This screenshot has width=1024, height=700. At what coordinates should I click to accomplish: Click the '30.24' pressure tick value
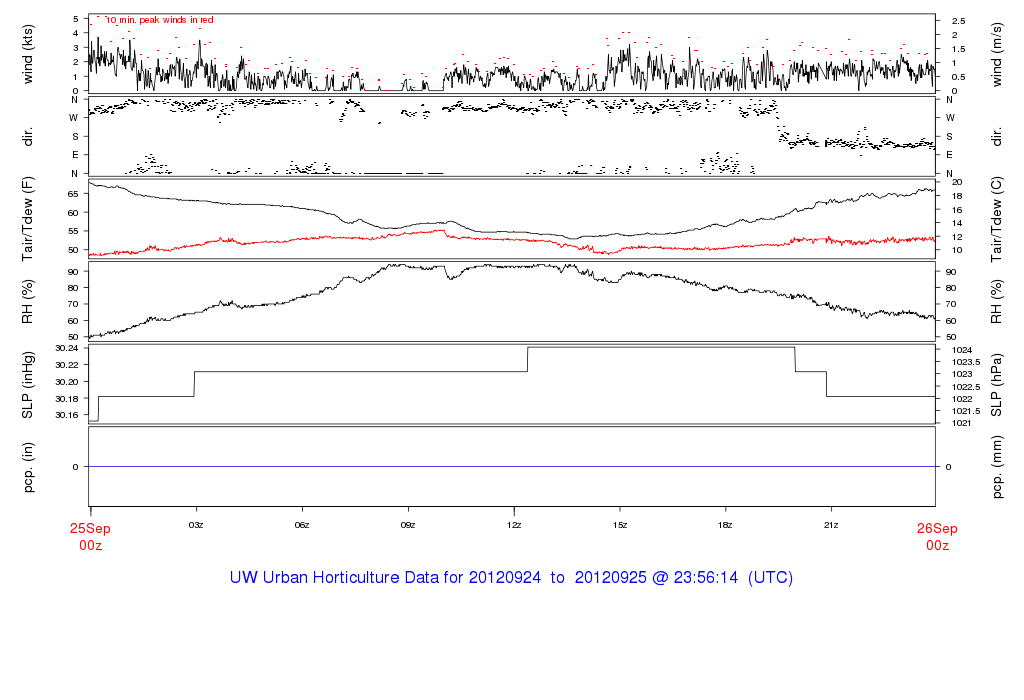pyautogui.click(x=67, y=348)
